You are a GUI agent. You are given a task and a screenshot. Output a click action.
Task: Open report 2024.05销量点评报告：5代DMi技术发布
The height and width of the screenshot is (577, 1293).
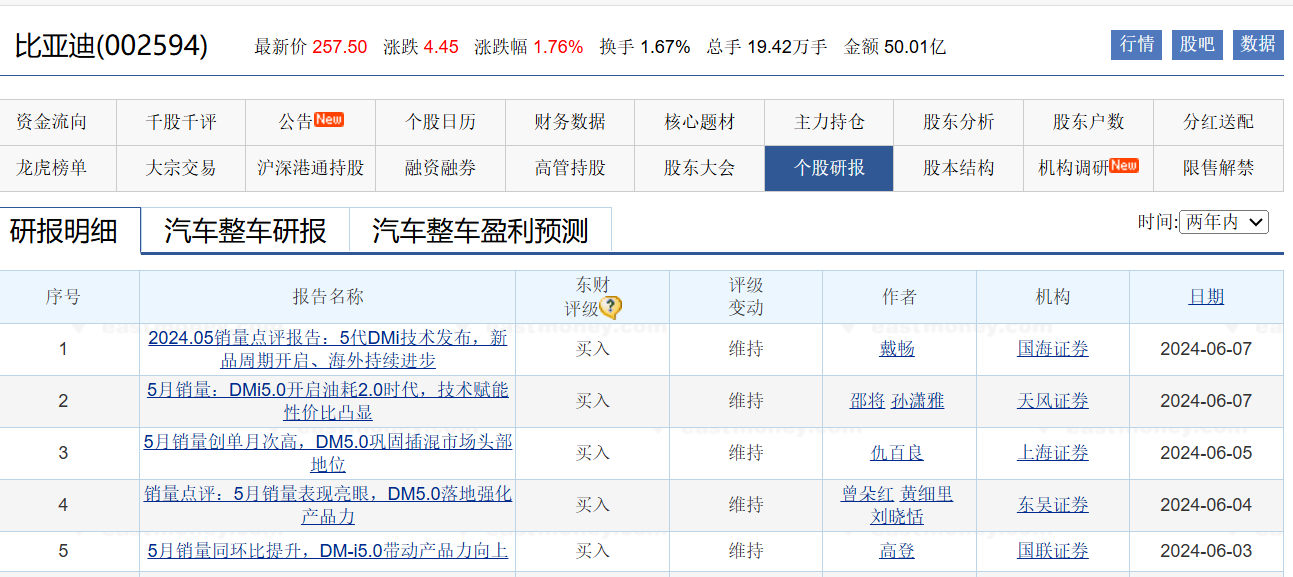328,349
